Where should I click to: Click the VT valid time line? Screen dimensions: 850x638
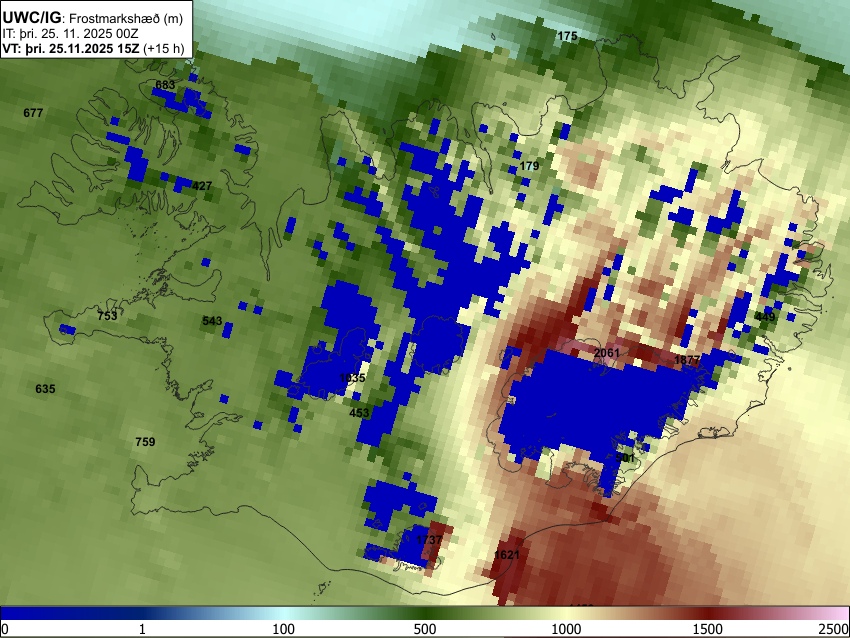pos(93,48)
